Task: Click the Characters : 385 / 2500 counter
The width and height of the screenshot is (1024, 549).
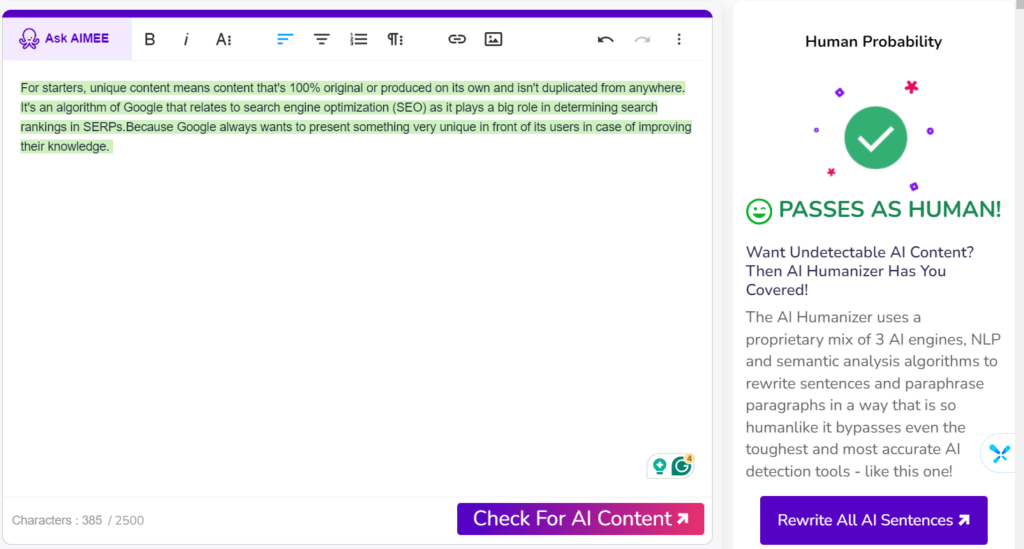Action: pos(78,520)
